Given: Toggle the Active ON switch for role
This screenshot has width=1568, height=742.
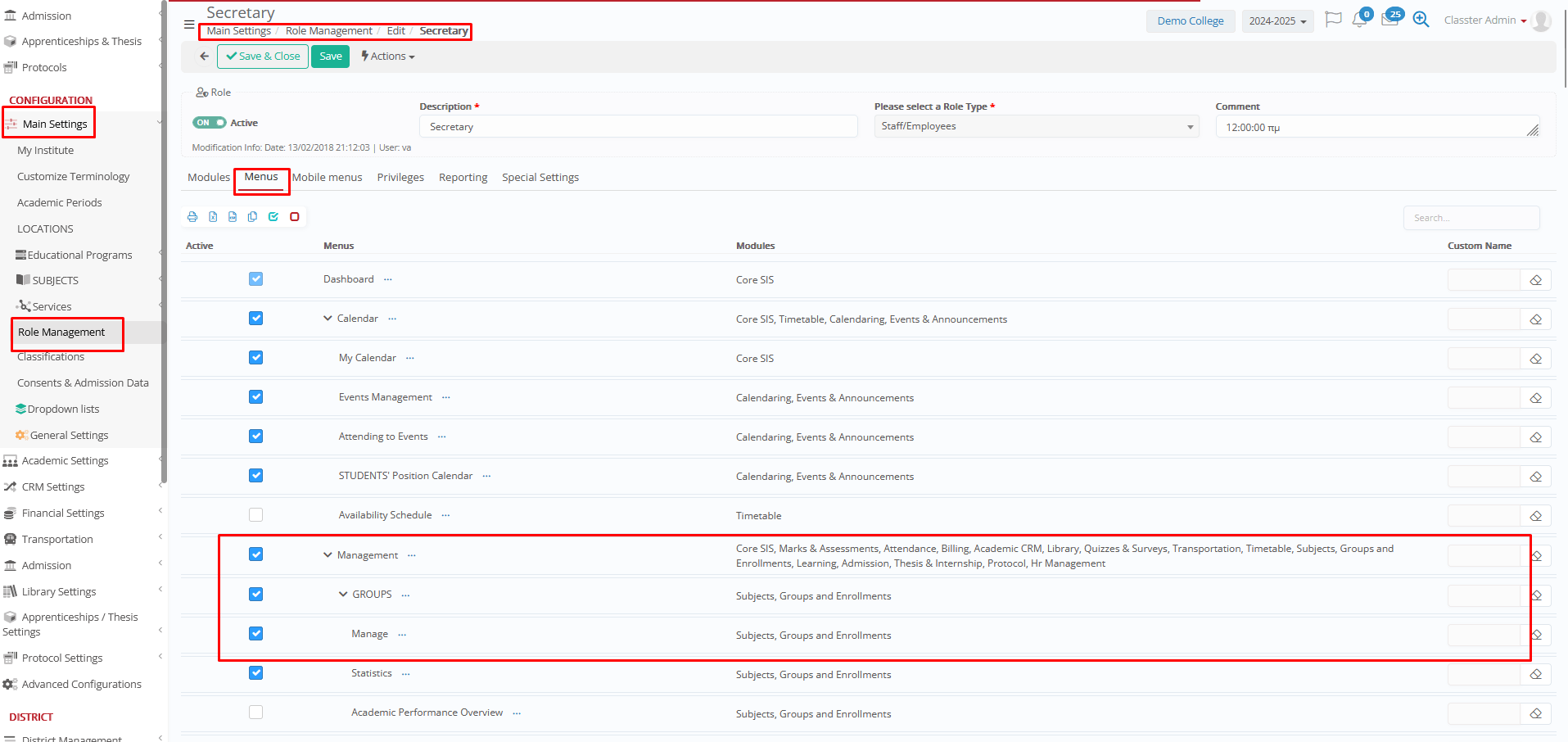Looking at the screenshot, I should point(209,123).
